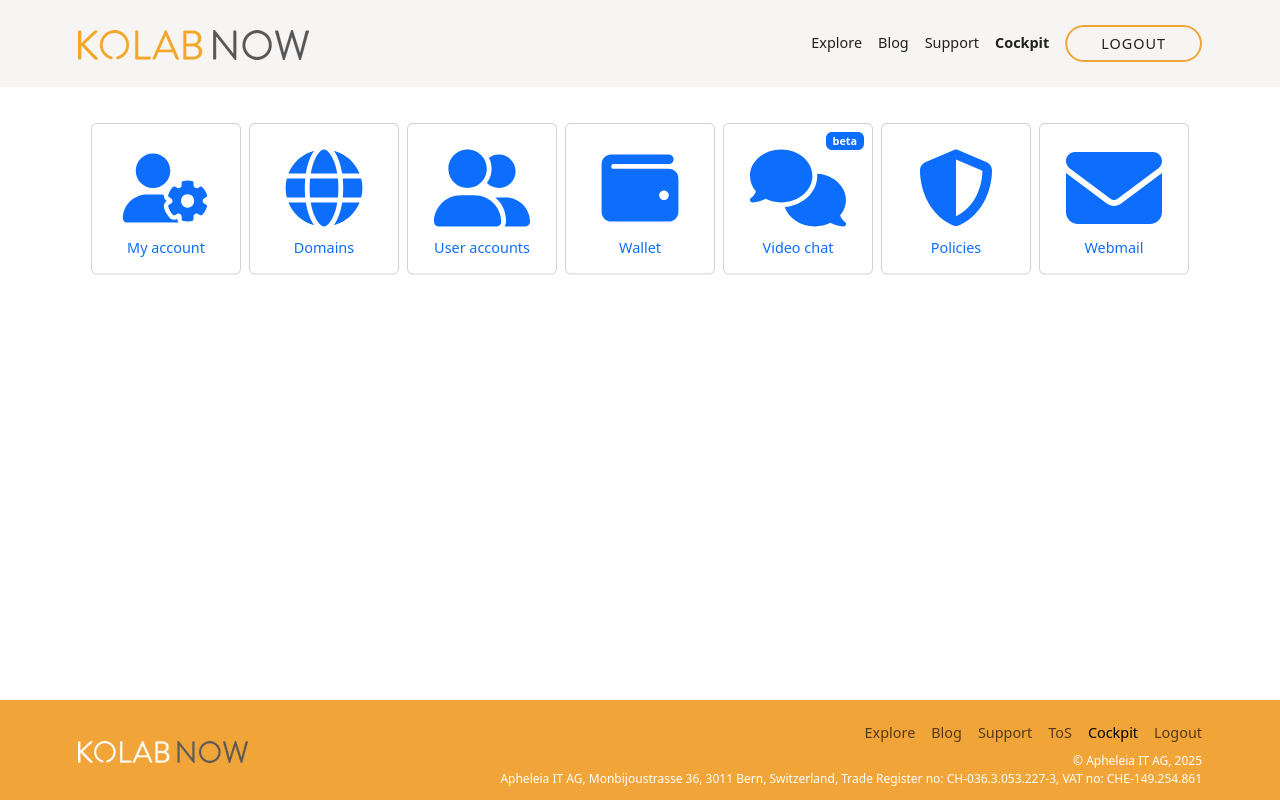This screenshot has width=1280, height=800.
Task: Click the LOGOUT button
Action: 1133,43
